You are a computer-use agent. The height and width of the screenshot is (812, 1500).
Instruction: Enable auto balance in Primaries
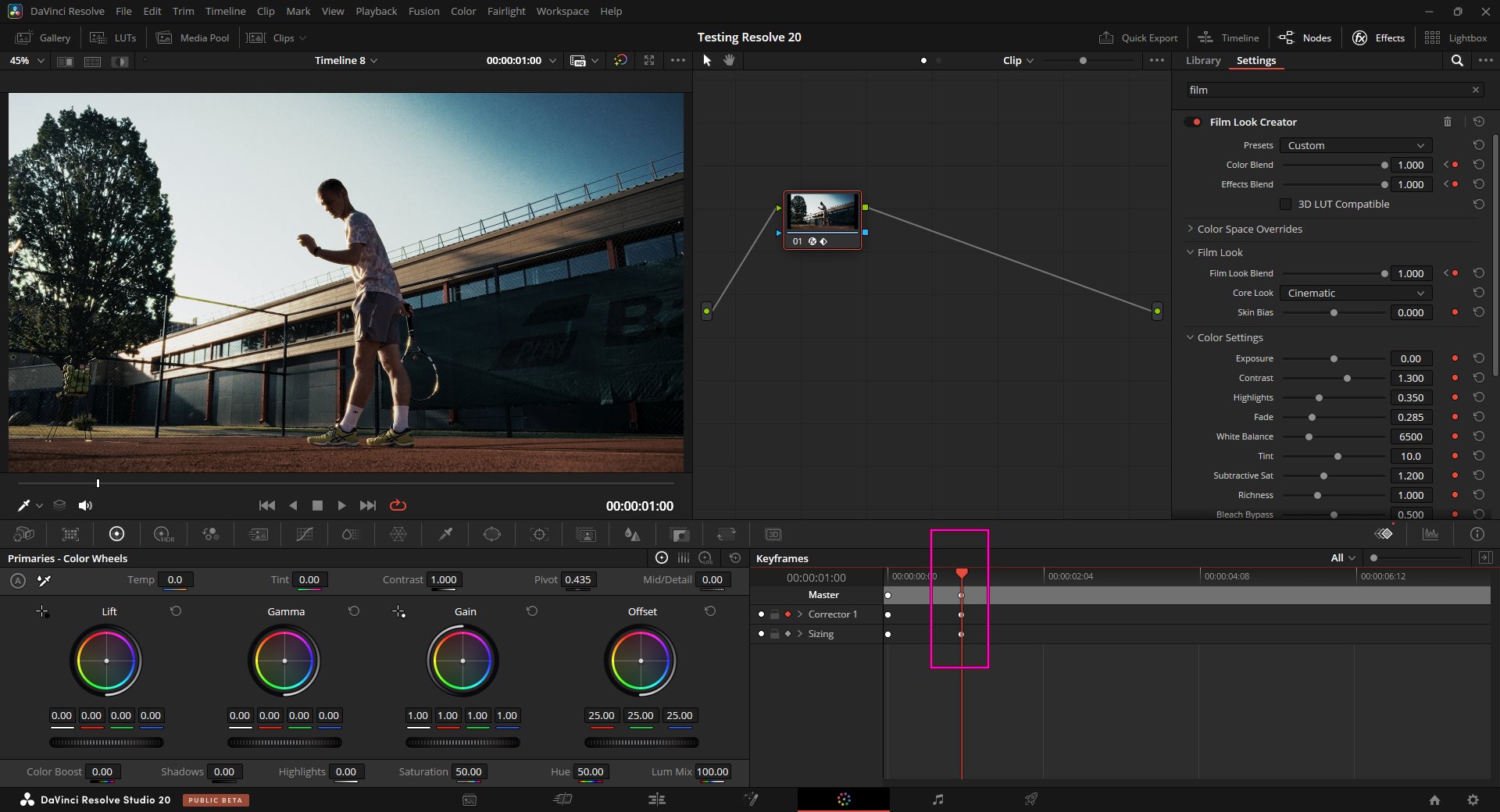coord(18,580)
